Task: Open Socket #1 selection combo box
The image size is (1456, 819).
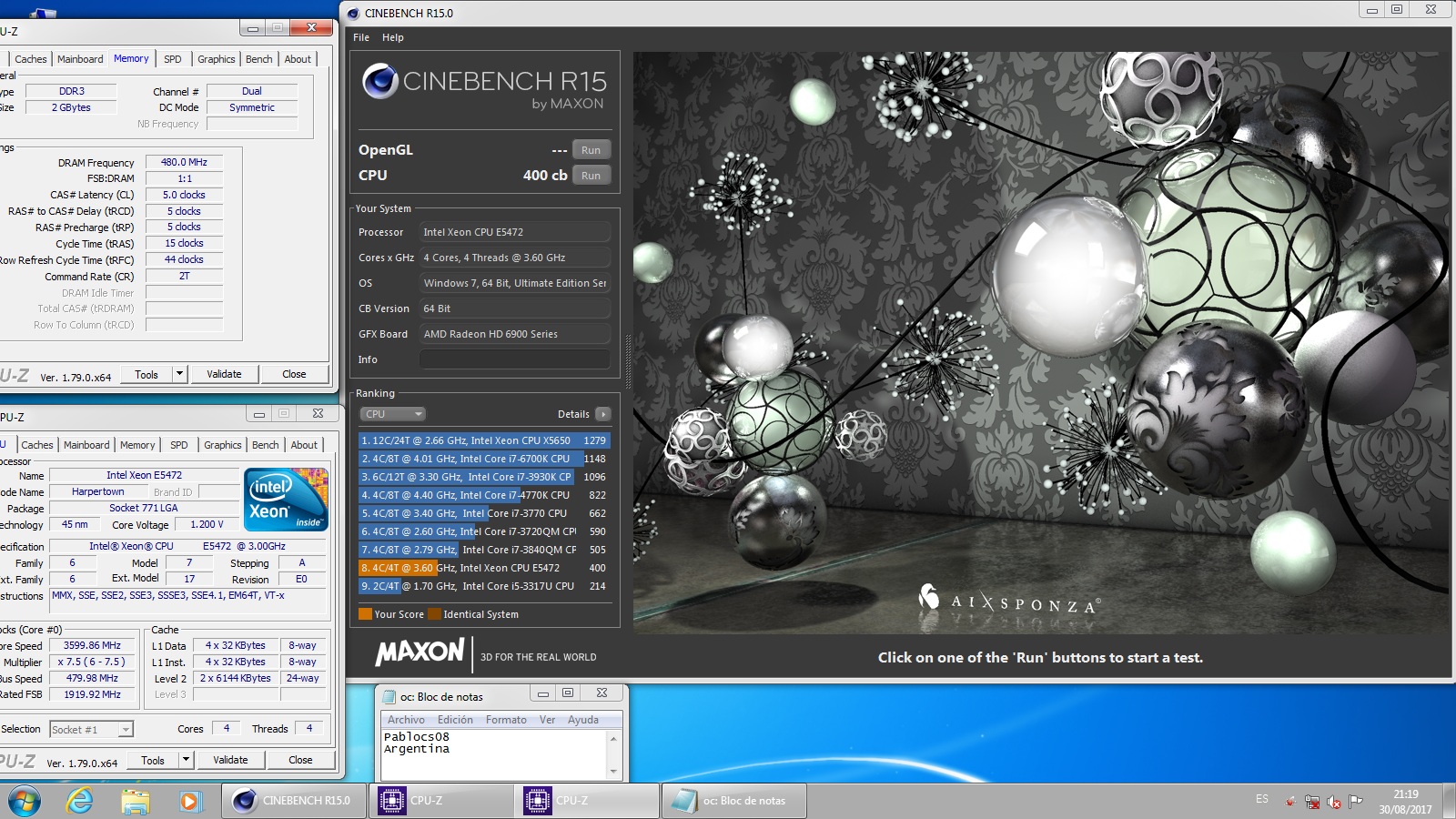Action: pyautogui.click(x=91, y=729)
